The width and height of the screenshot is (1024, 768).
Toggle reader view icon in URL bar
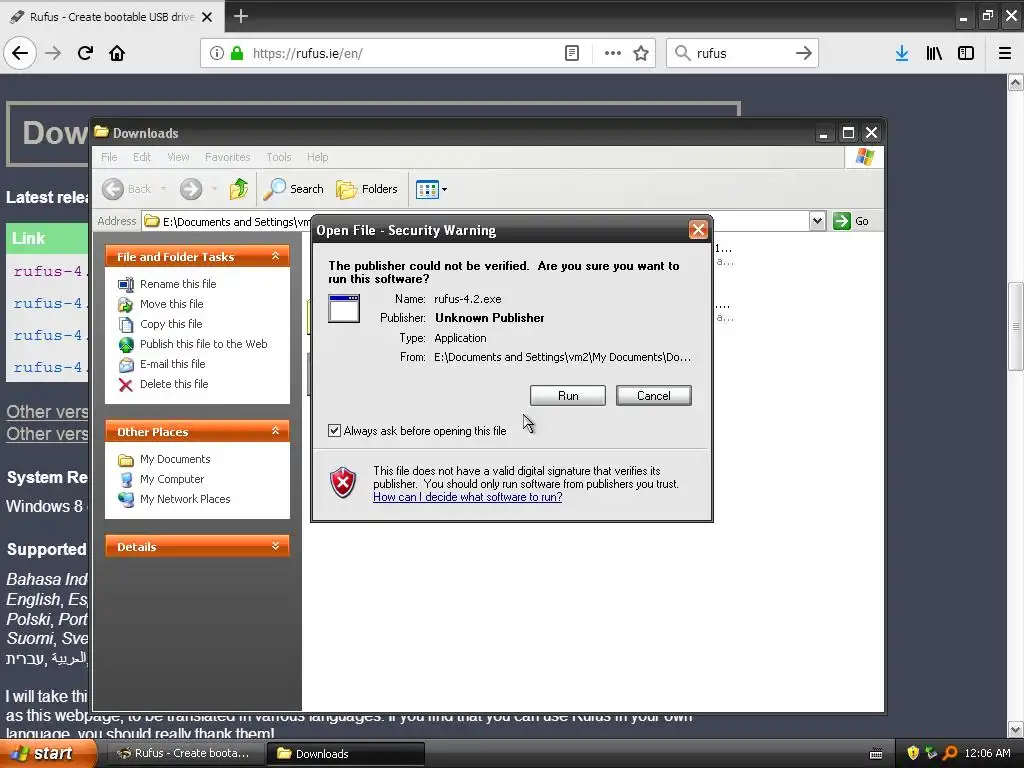571,53
